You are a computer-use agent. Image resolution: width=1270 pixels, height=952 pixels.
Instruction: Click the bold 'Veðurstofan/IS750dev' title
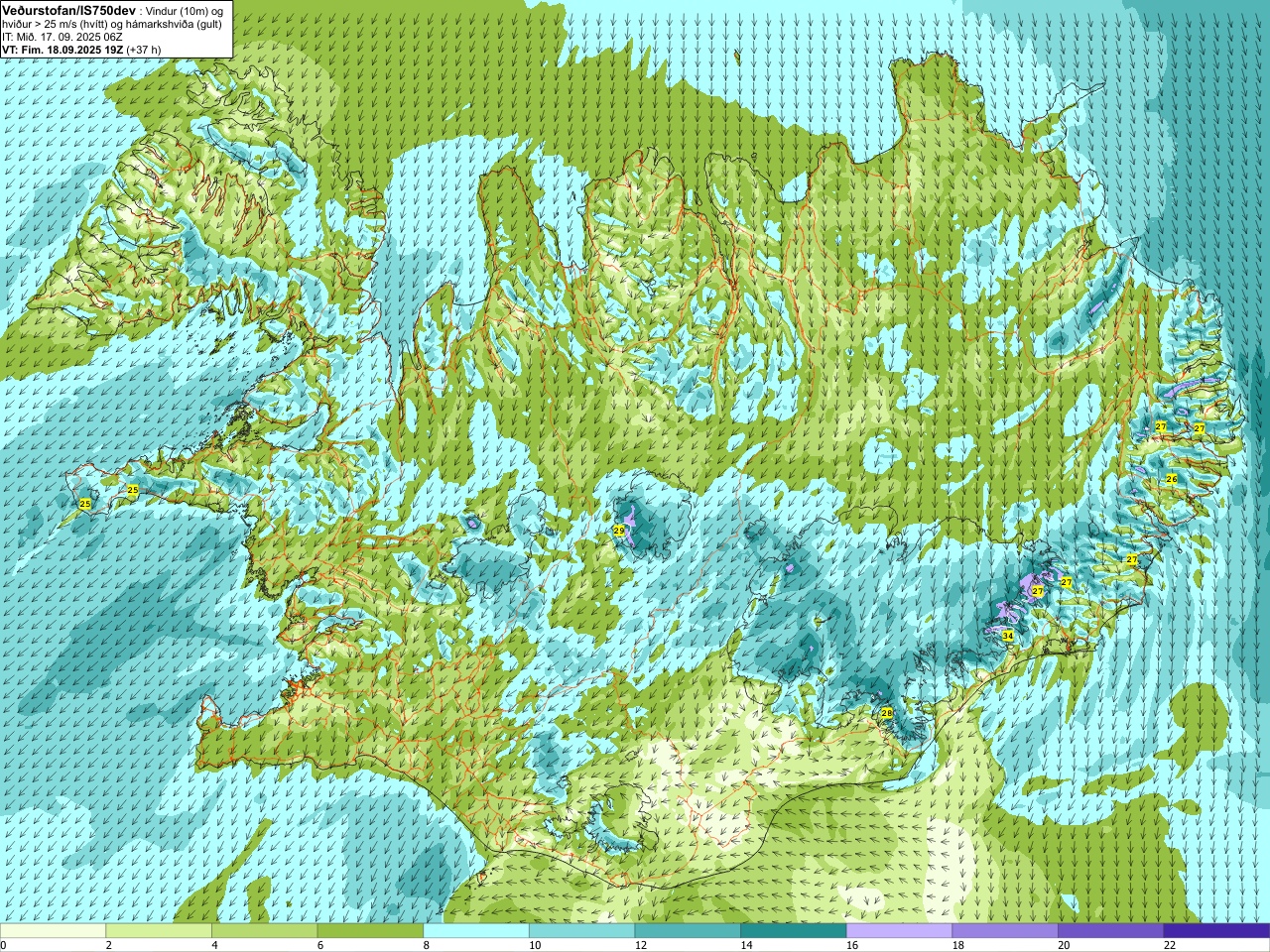pyautogui.click(x=66, y=9)
